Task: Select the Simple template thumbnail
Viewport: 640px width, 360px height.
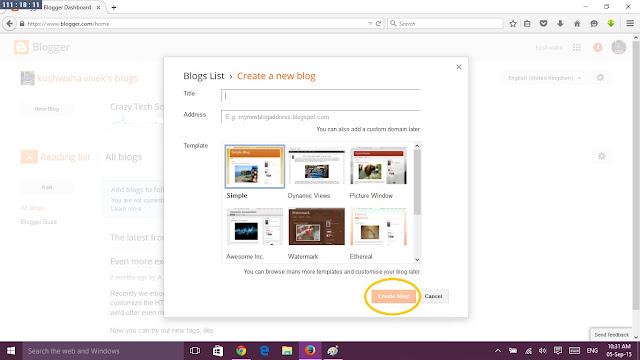Action: tap(254, 167)
